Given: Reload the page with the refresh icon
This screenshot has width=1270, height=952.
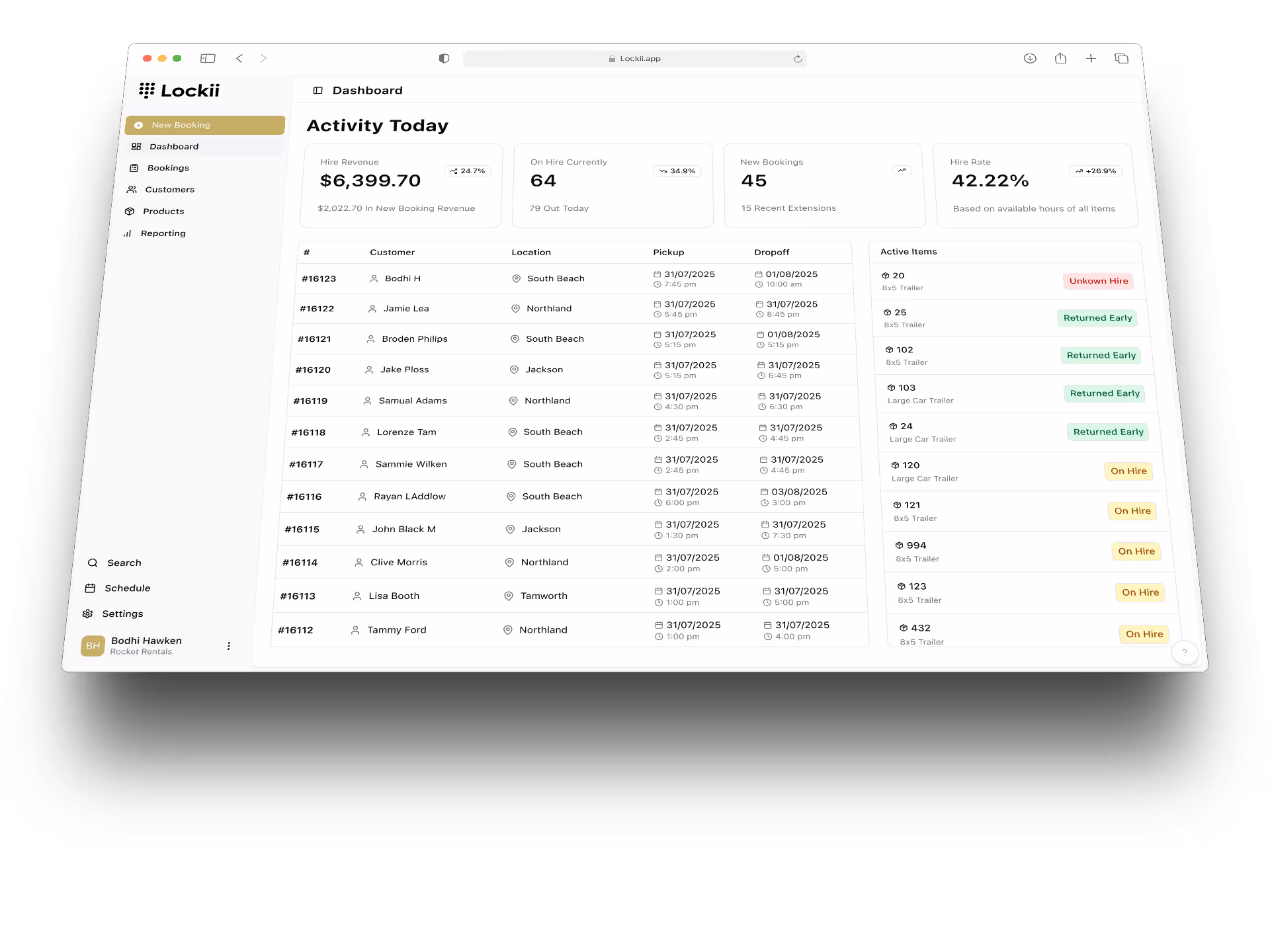Looking at the screenshot, I should click(x=798, y=59).
